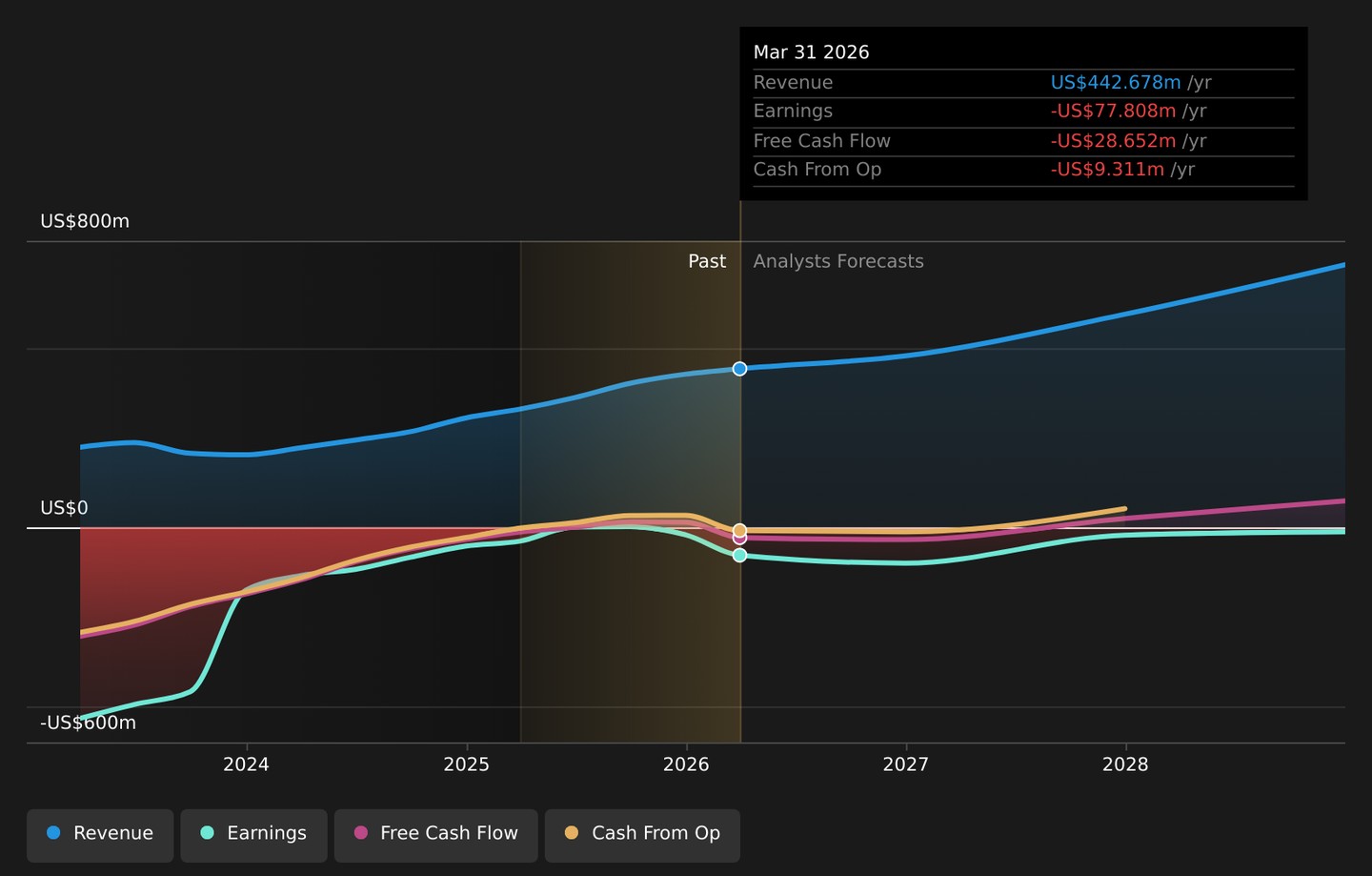Screen dimensions: 1372x876
Task: Click the Earnings row label in tooltip
Action: 793,112
